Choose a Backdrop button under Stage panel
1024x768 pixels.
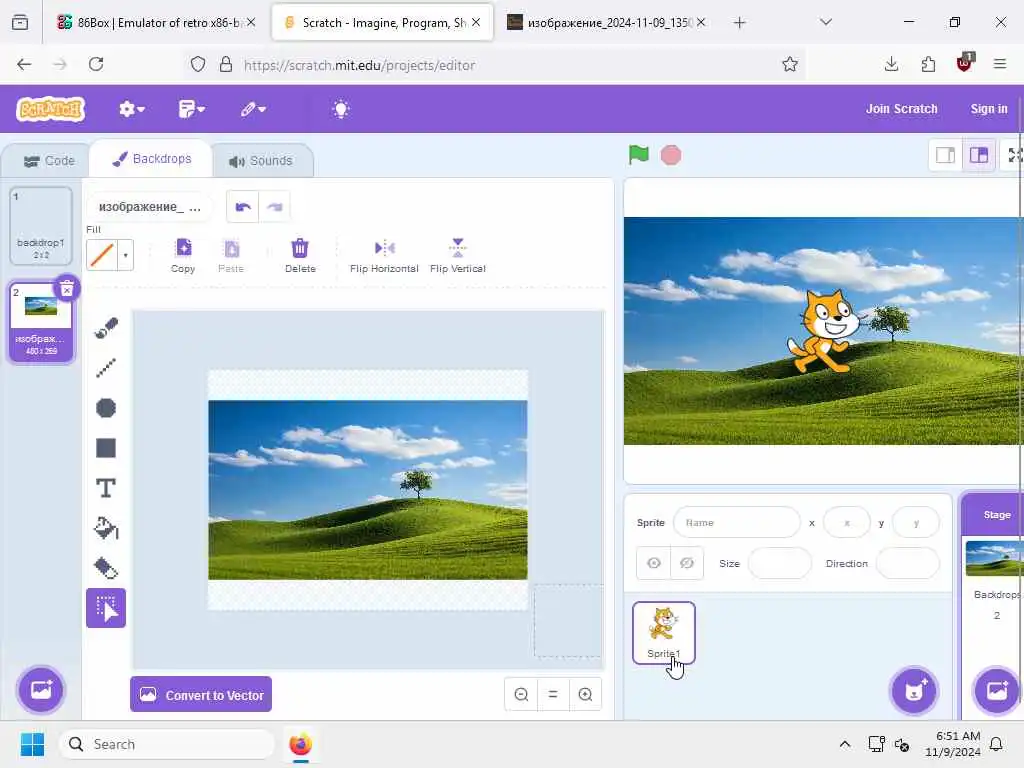(997, 690)
